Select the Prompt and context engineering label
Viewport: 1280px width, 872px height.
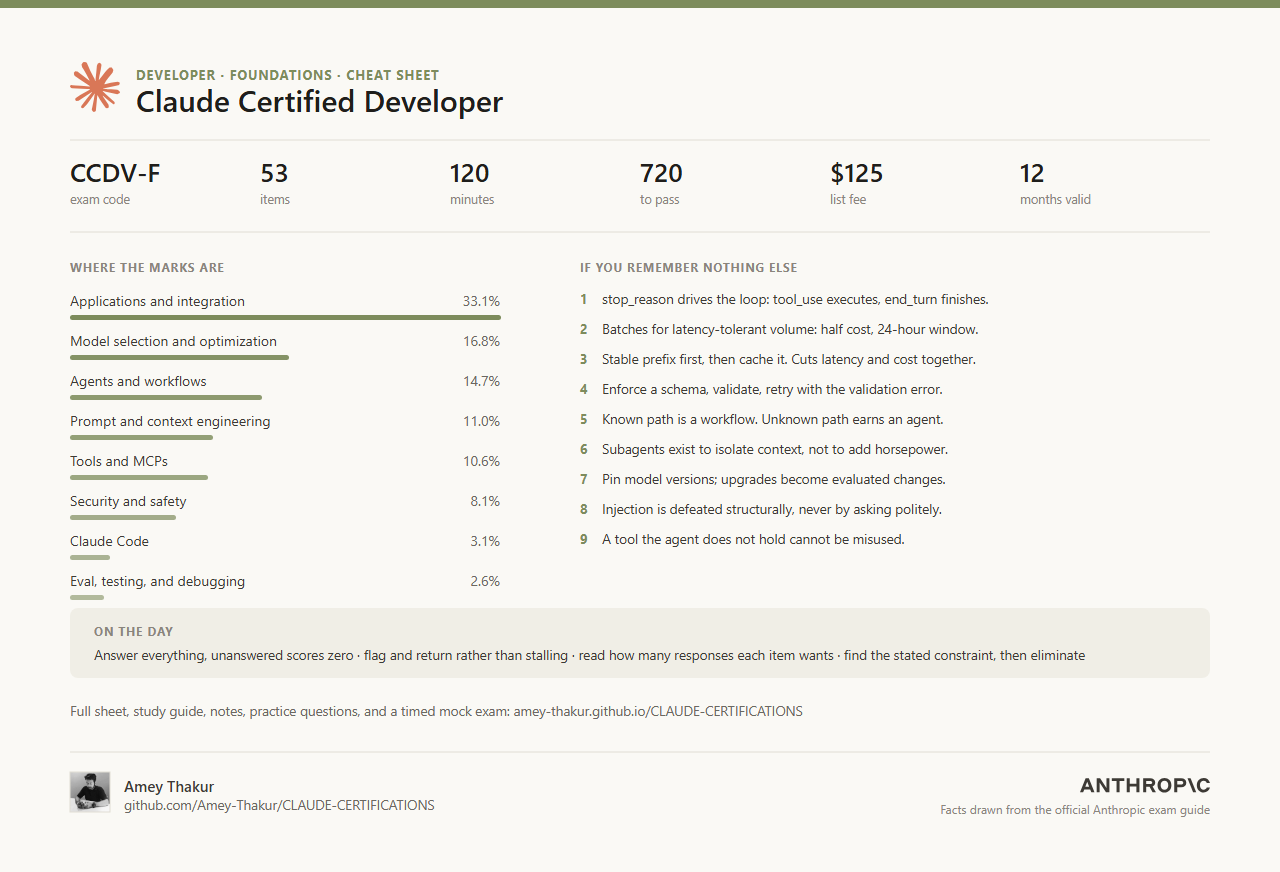click(x=170, y=421)
